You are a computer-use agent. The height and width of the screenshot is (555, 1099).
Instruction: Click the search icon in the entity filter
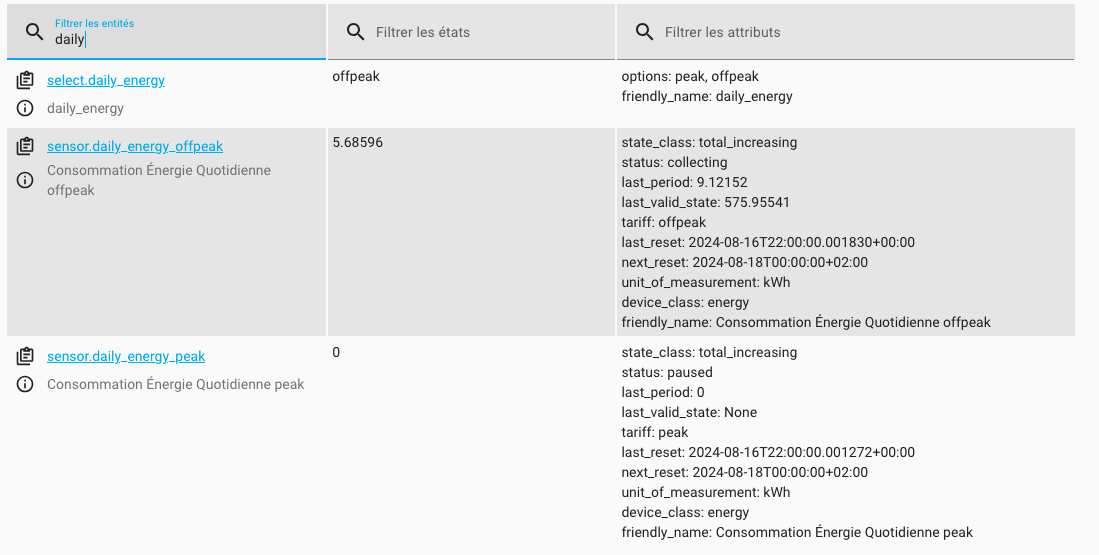[x=34, y=32]
